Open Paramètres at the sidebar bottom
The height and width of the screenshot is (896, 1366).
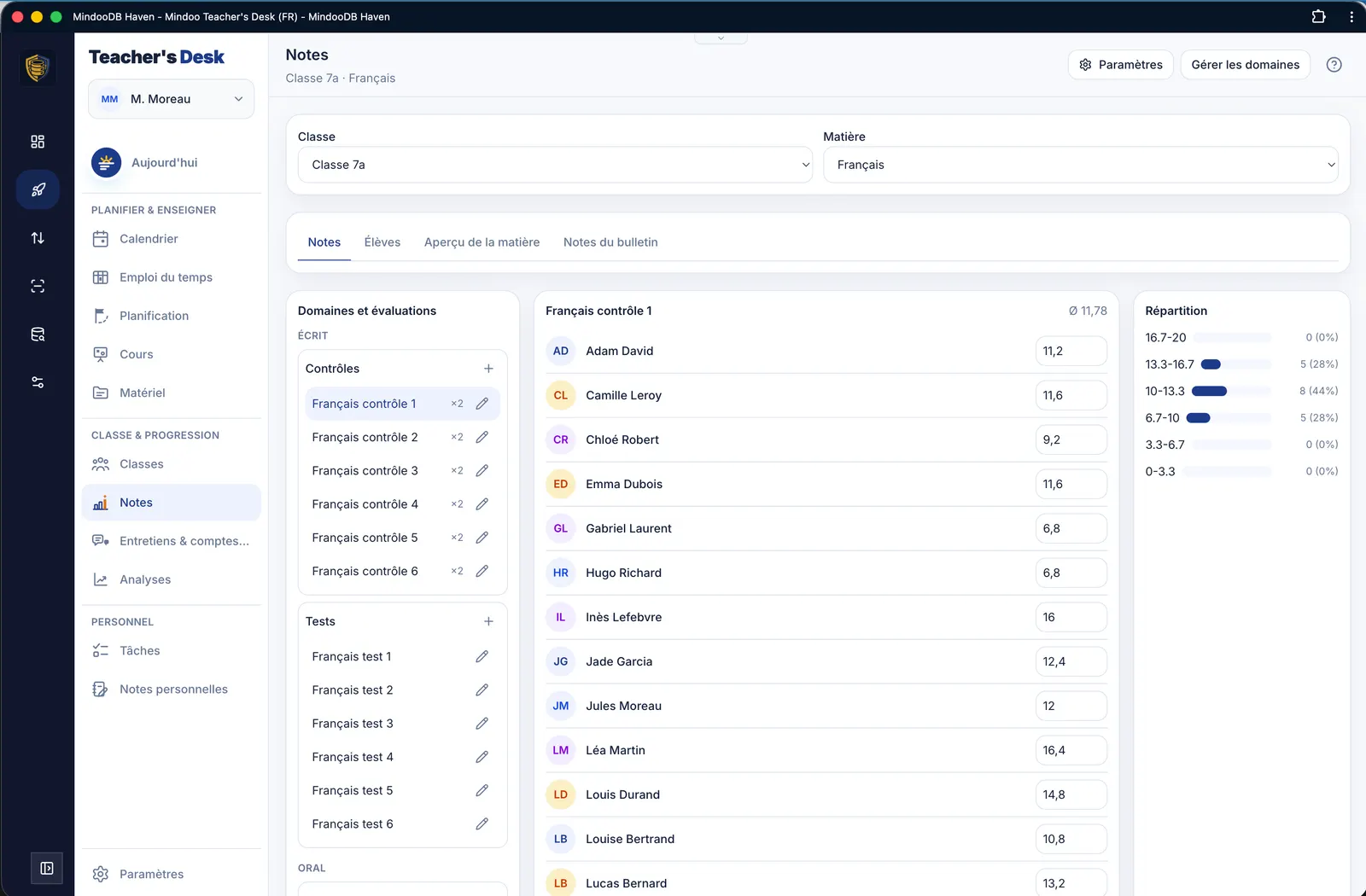(x=171, y=874)
